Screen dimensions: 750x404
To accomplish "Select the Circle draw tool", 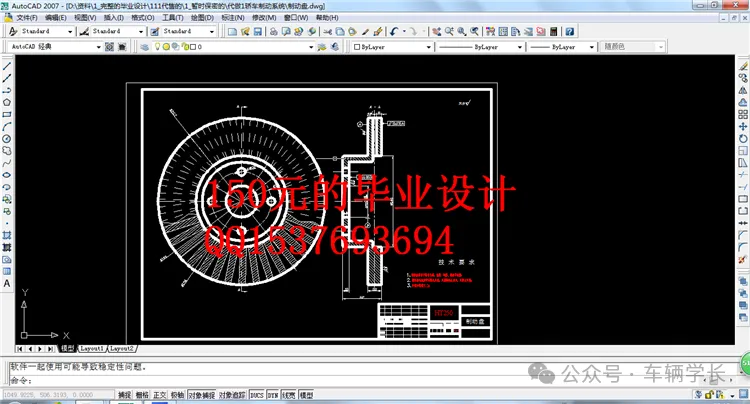I will pos(7,139).
